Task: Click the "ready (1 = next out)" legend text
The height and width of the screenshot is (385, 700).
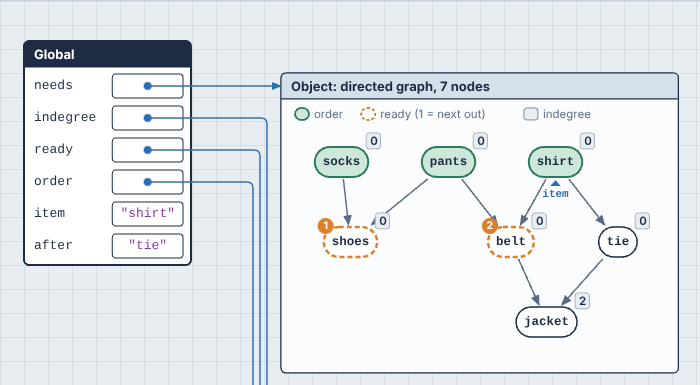Action: pos(433,114)
